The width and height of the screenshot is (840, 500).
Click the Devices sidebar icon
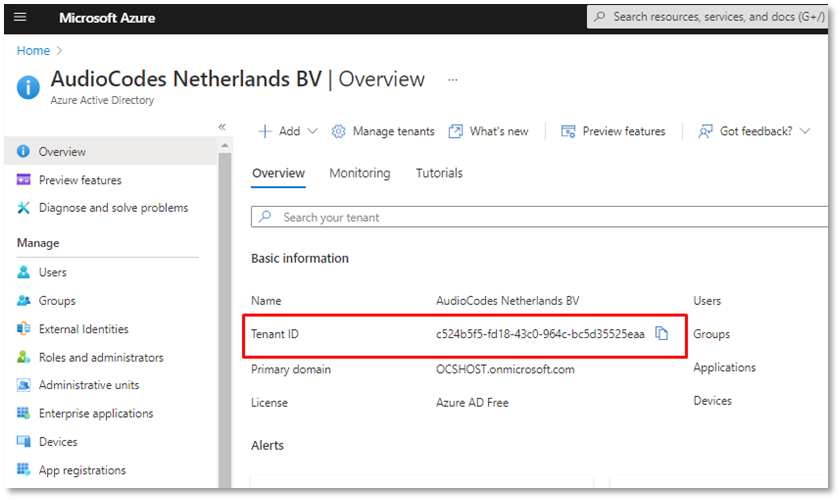click(24, 441)
